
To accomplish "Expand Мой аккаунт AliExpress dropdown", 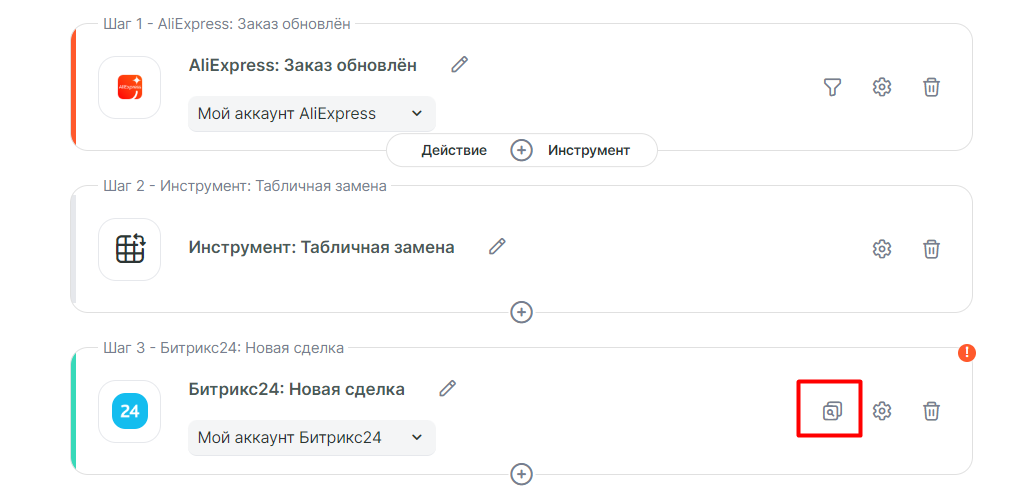I will pos(312,114).
